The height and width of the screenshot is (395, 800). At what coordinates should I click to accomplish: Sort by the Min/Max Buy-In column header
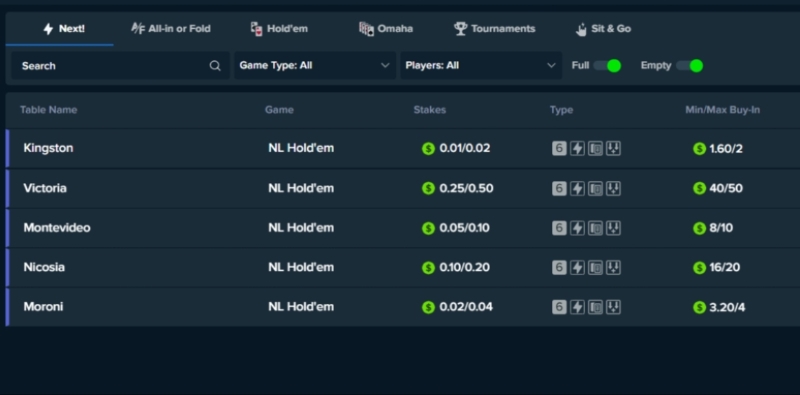[x=722, y=110]
